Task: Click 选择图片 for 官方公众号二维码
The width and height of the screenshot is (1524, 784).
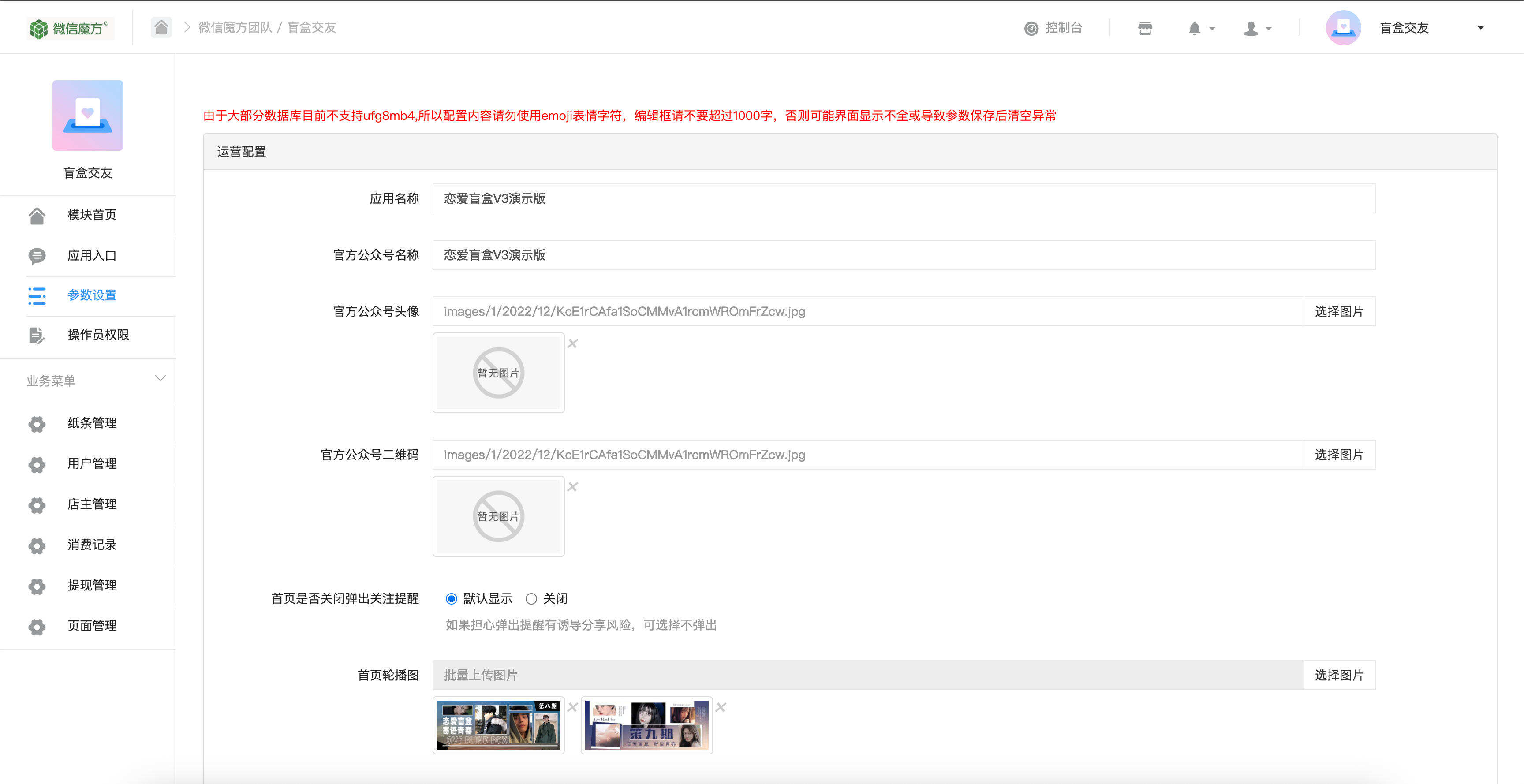Action: pyautogui.click(x=1339, y=454)
